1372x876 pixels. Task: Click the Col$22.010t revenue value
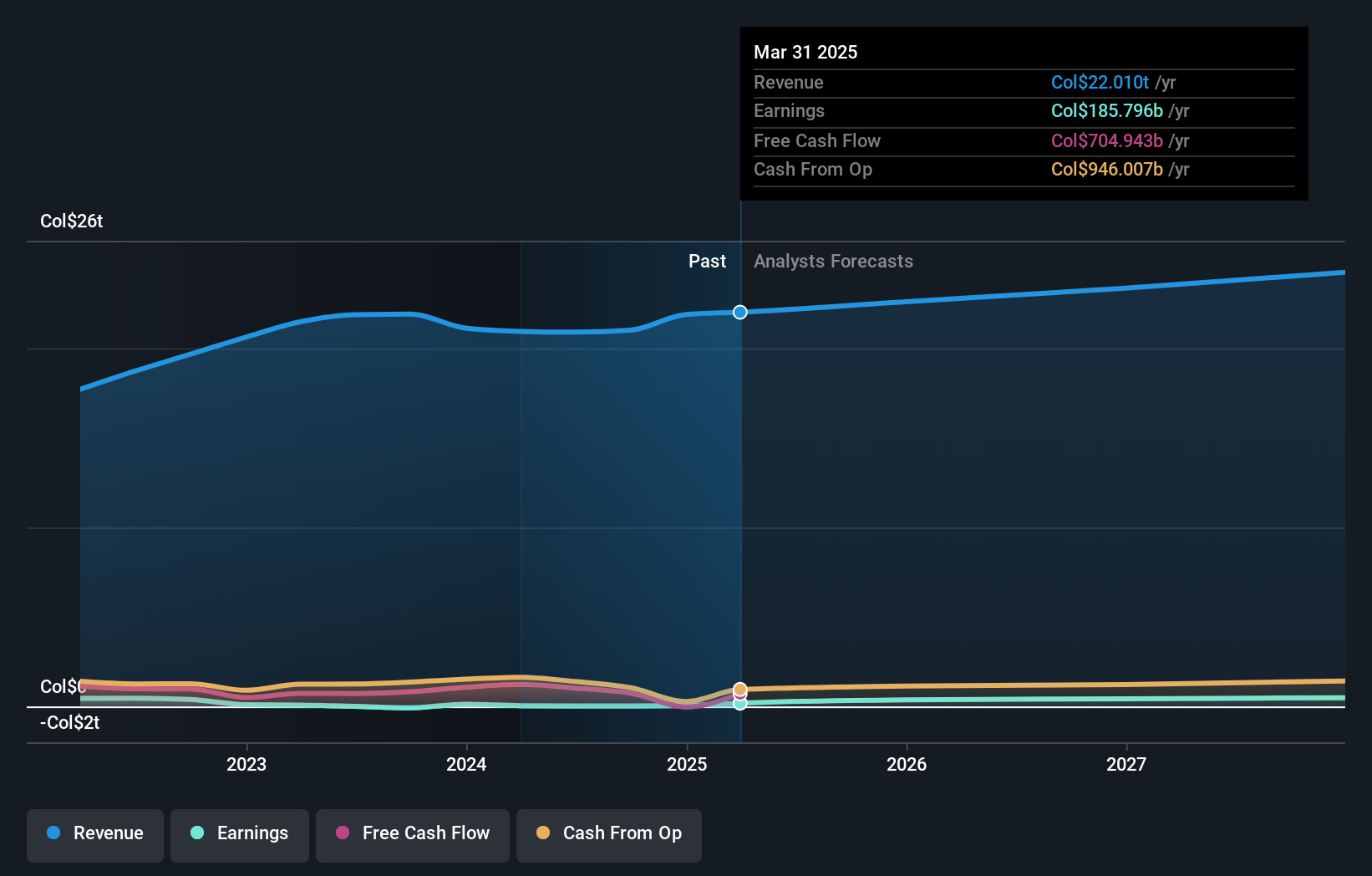(x=1100, y=82)
